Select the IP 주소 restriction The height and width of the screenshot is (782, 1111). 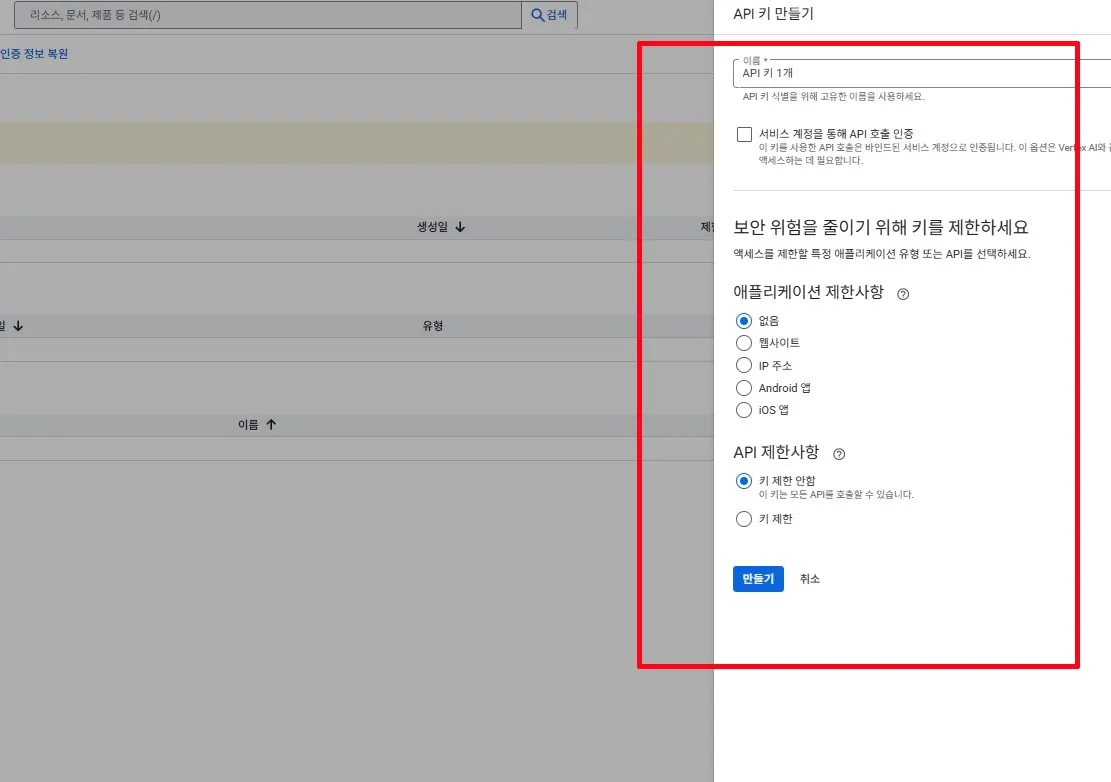tap(743, 365)
